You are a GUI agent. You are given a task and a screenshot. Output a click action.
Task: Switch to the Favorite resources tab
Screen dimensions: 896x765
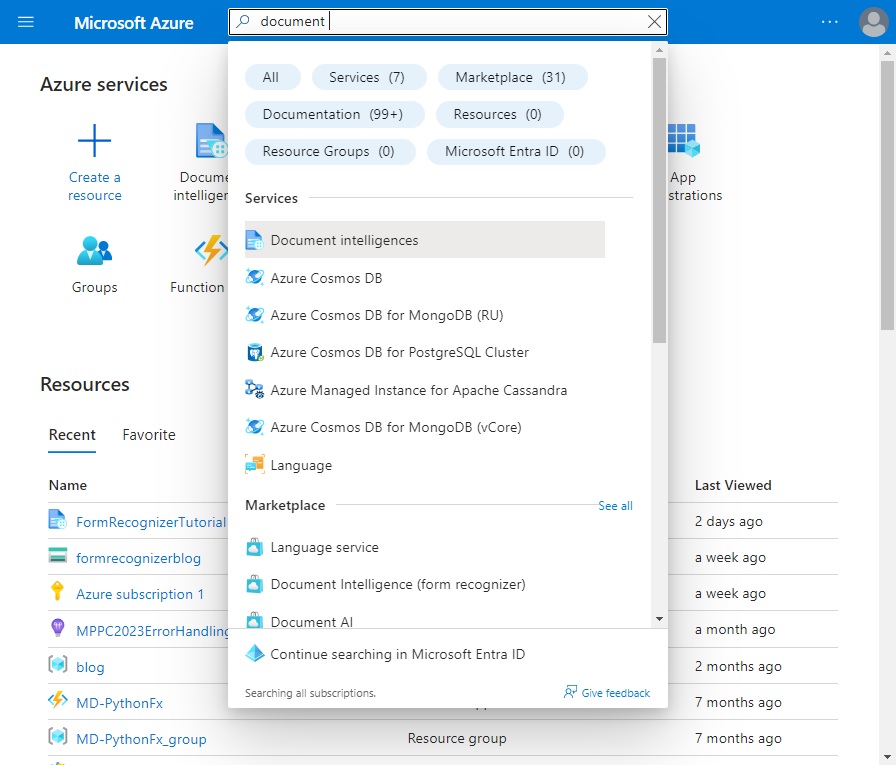coord(149,435)
